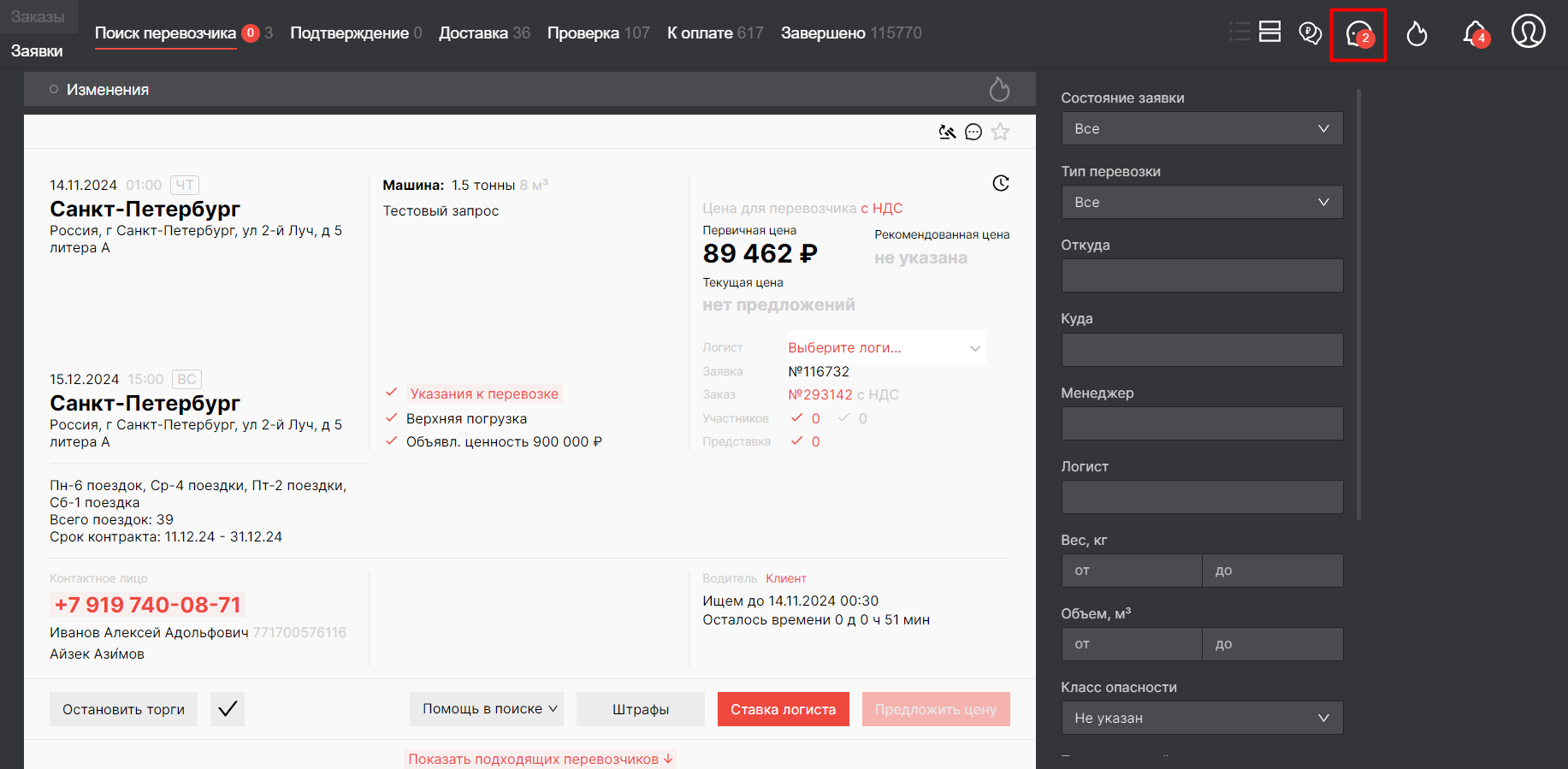1568x769 pixels.
Task: Click Остановить торги button
Action: (123, 709)
